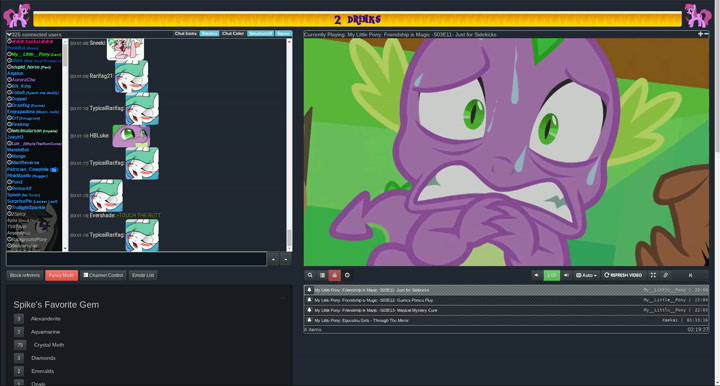Click the first arrow button beside chat input
This screenshot has height=386, width=720.
coord(273,259)
